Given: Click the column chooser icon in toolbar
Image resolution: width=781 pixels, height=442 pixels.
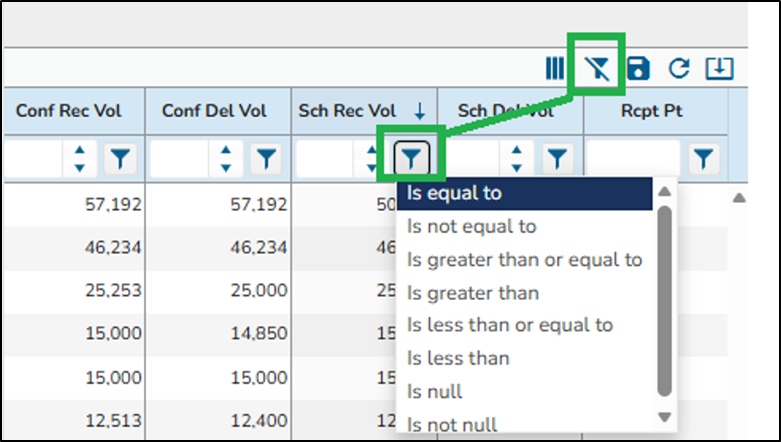Looking at the screenshot, I should [555, 68].
